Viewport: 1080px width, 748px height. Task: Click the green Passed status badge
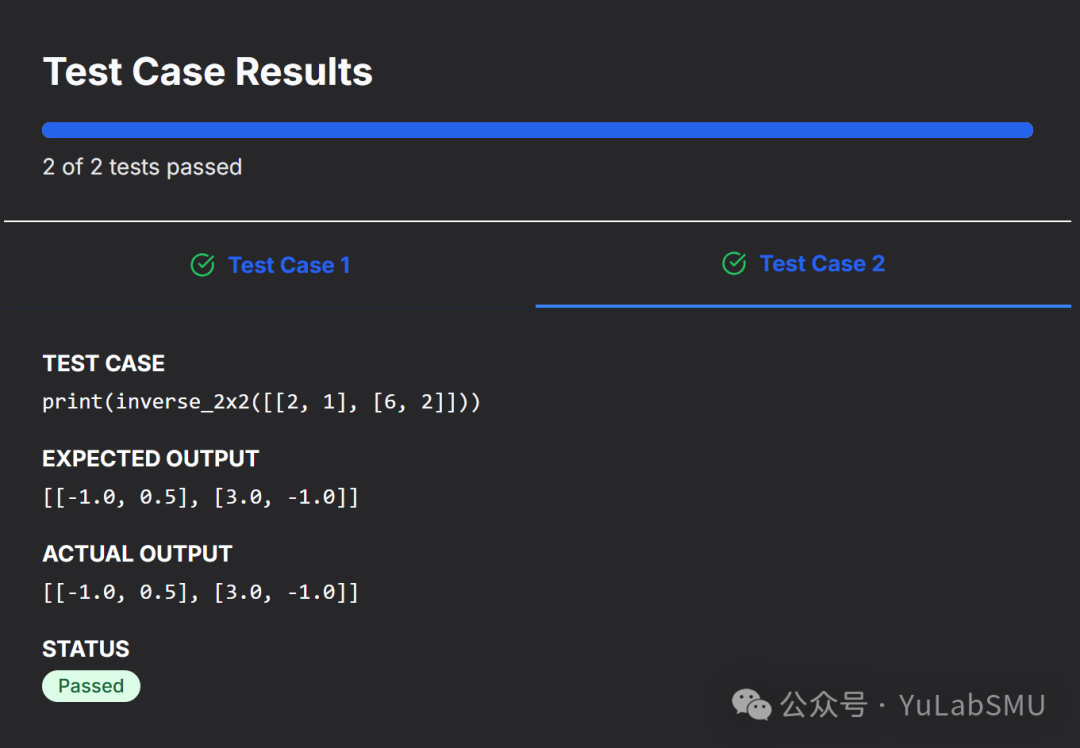pos(91,686)
